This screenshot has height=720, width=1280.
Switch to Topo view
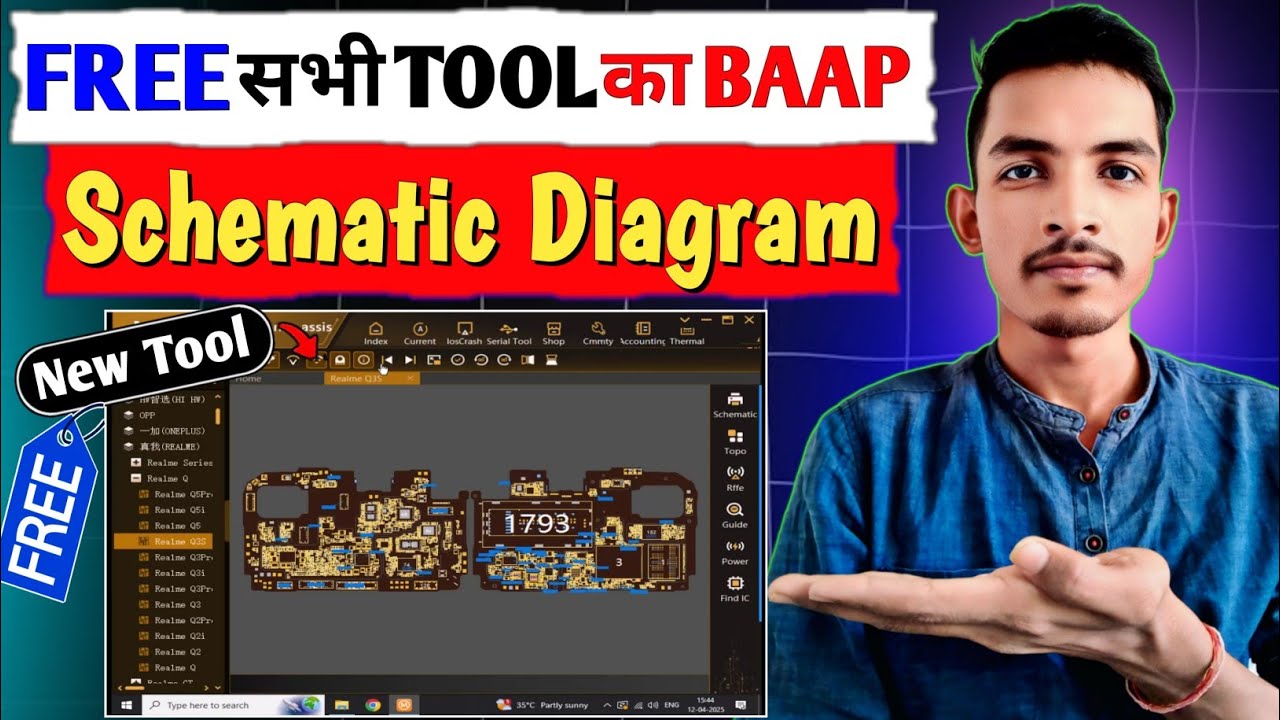coord(735,441)
